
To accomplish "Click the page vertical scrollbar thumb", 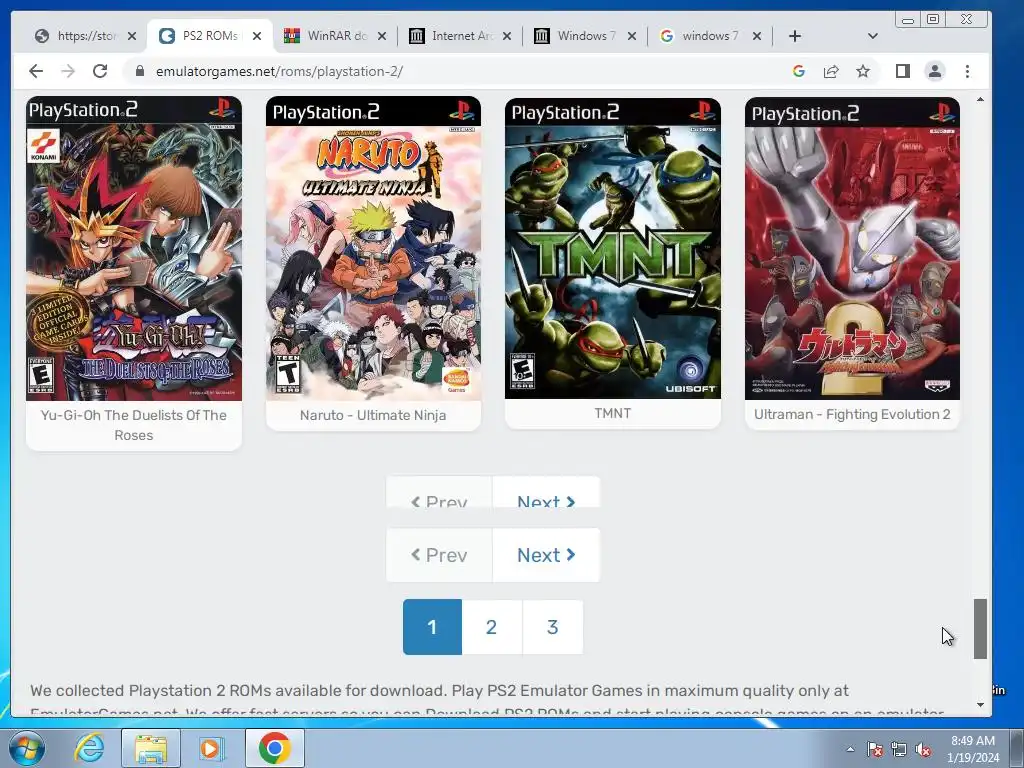I will (980, 629).
